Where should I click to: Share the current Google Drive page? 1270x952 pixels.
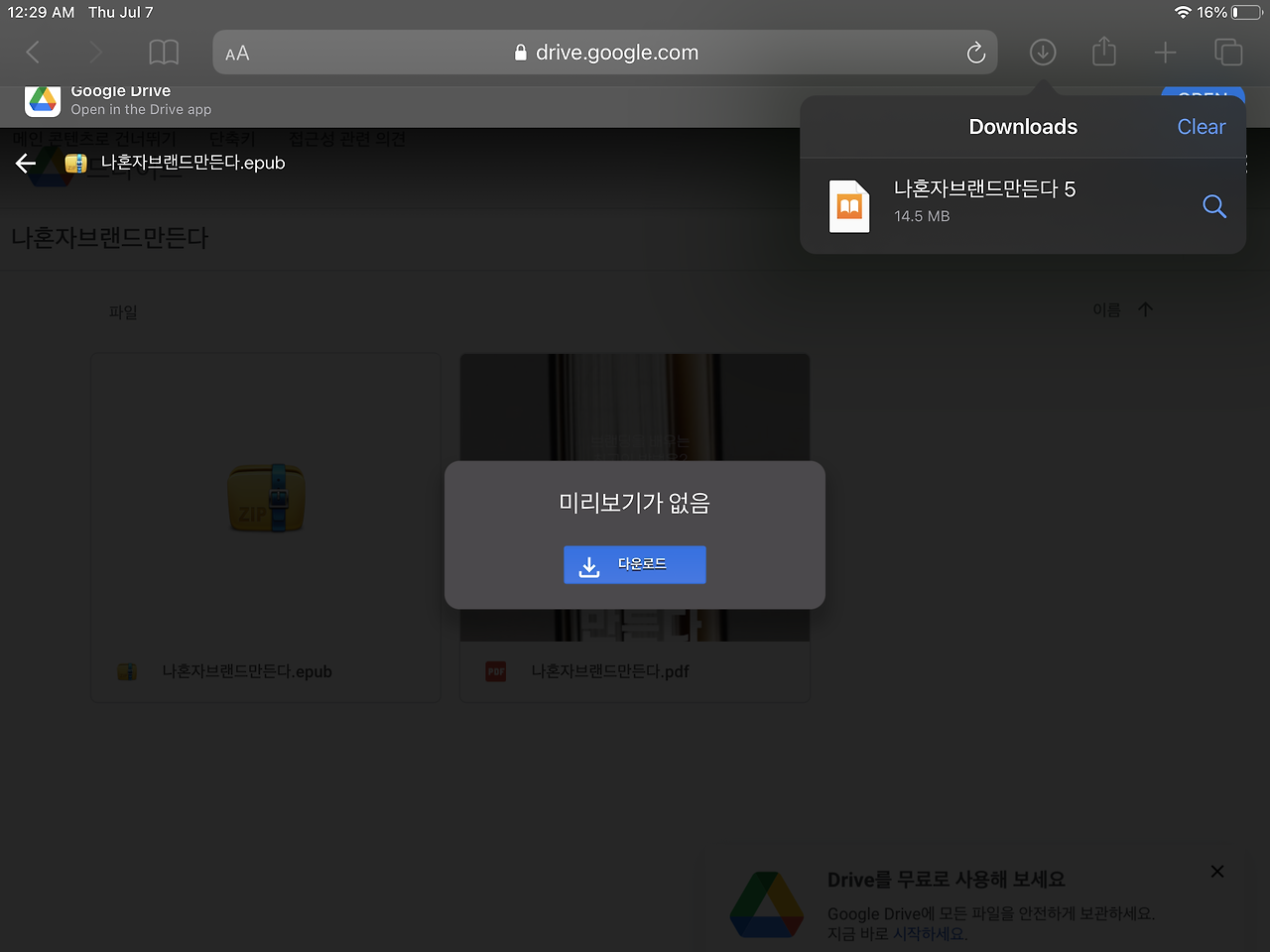coord(1103,52)
